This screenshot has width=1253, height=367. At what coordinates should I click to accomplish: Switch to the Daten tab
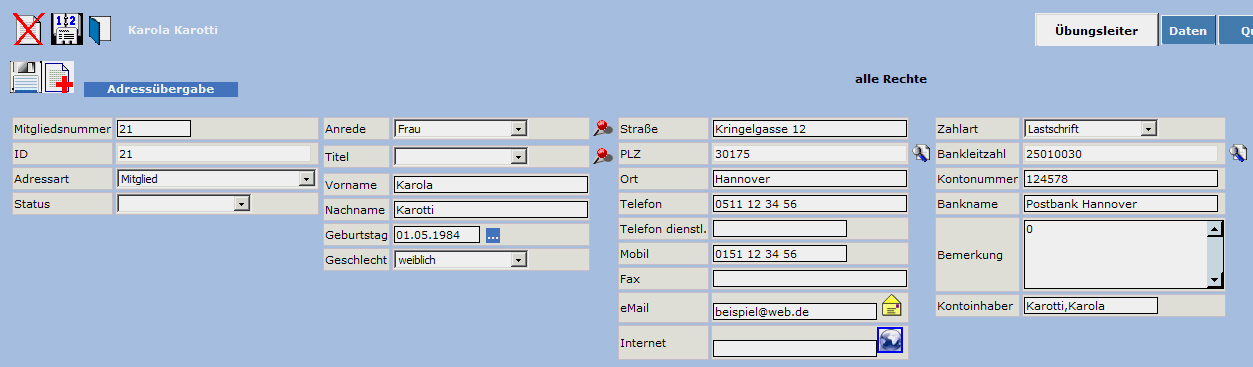(1188, 31)
